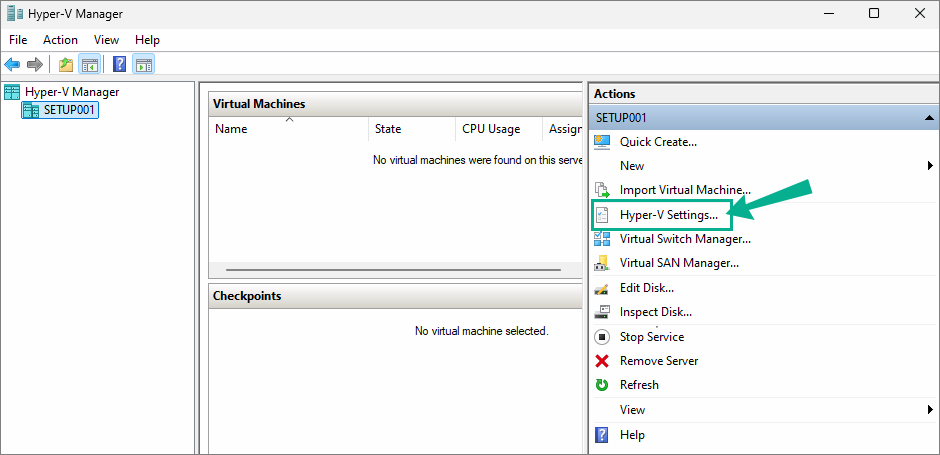The width and height of the screenshot is (940, 455).
Task: Click the Up One Level folder icon
Action: [66, 64]
